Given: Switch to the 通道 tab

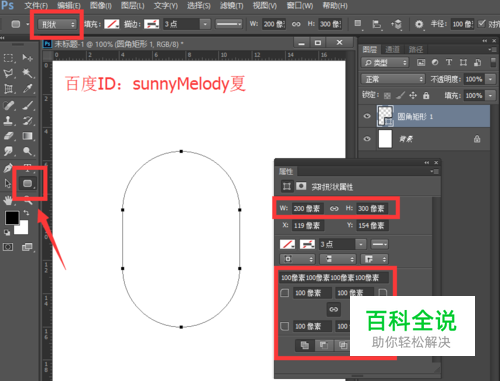Looking at the screenshot, I should (x=393, y=49).
